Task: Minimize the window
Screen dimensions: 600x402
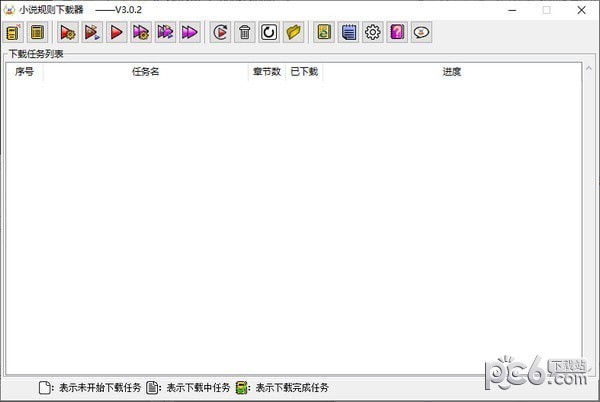Action: [512, 10]
